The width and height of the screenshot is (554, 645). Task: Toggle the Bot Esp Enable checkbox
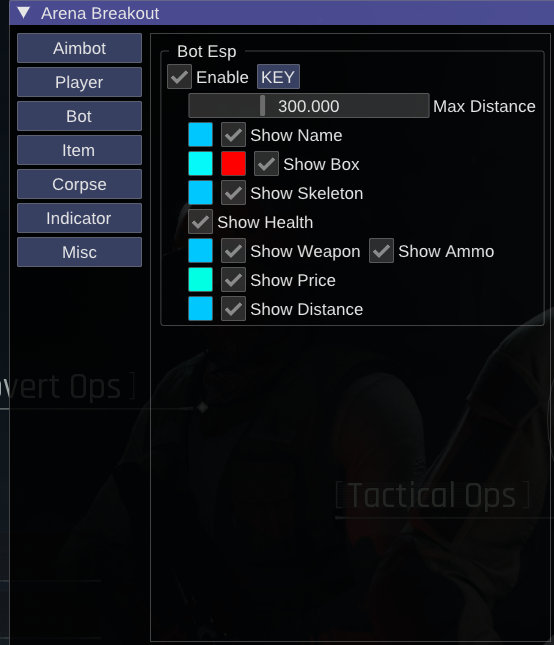click(x=179, y=77)
